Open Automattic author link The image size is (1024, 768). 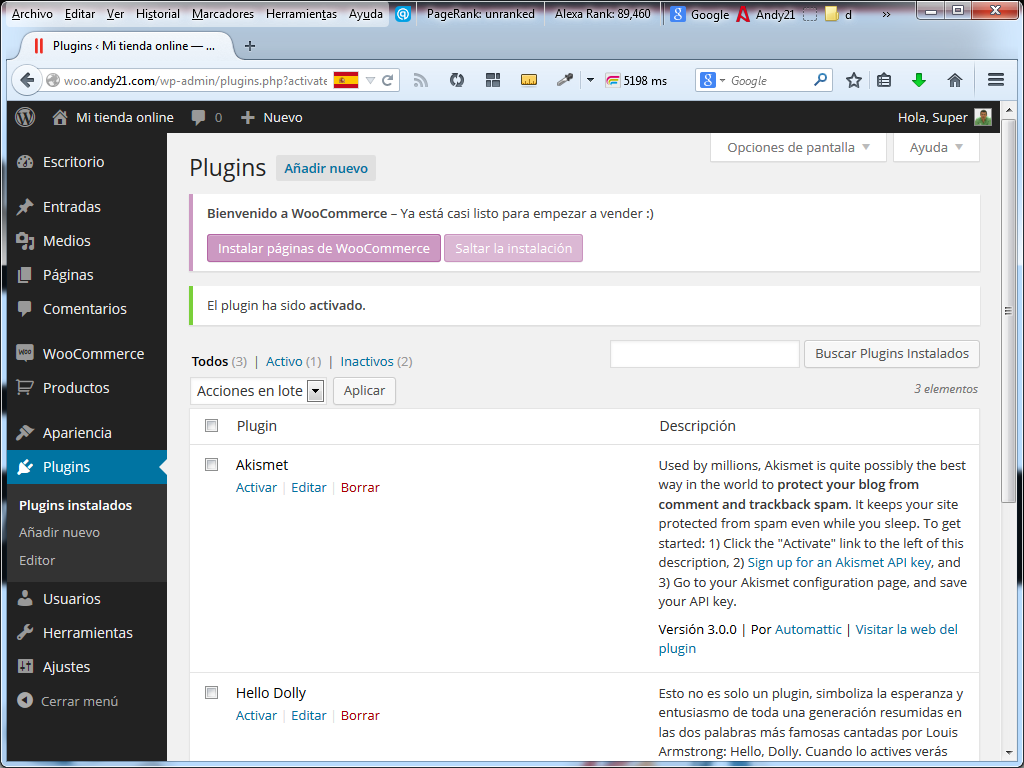(x=808, y=629)
